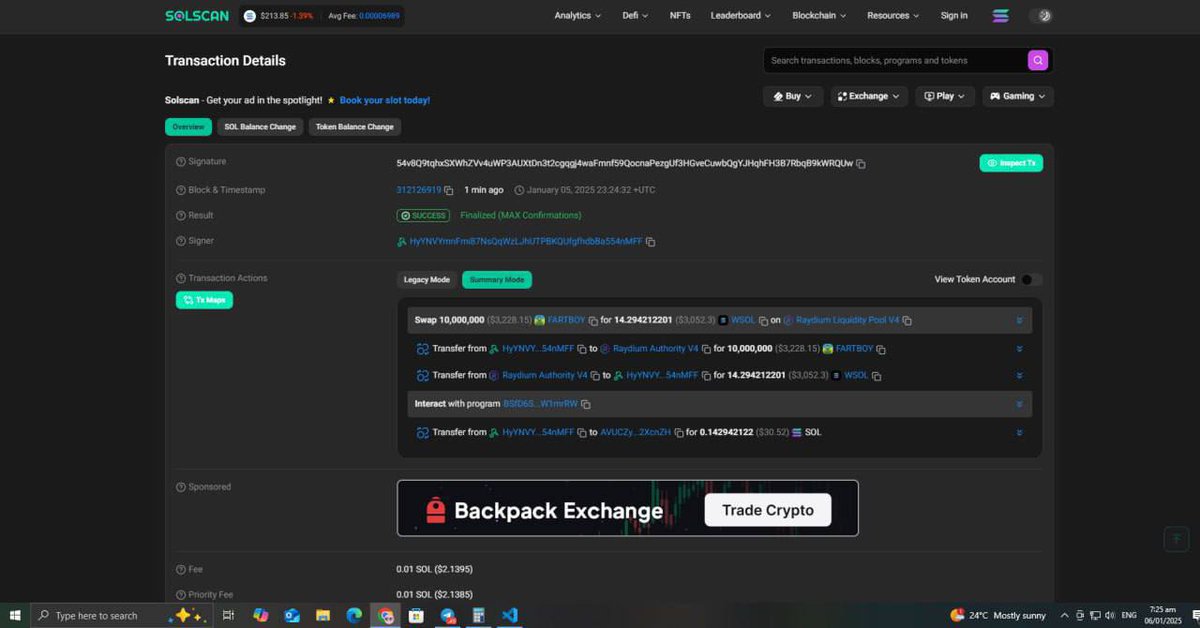Screen dimensions: 1200x628
Task: Open block 312126919 link
Action: coord(419,190)
